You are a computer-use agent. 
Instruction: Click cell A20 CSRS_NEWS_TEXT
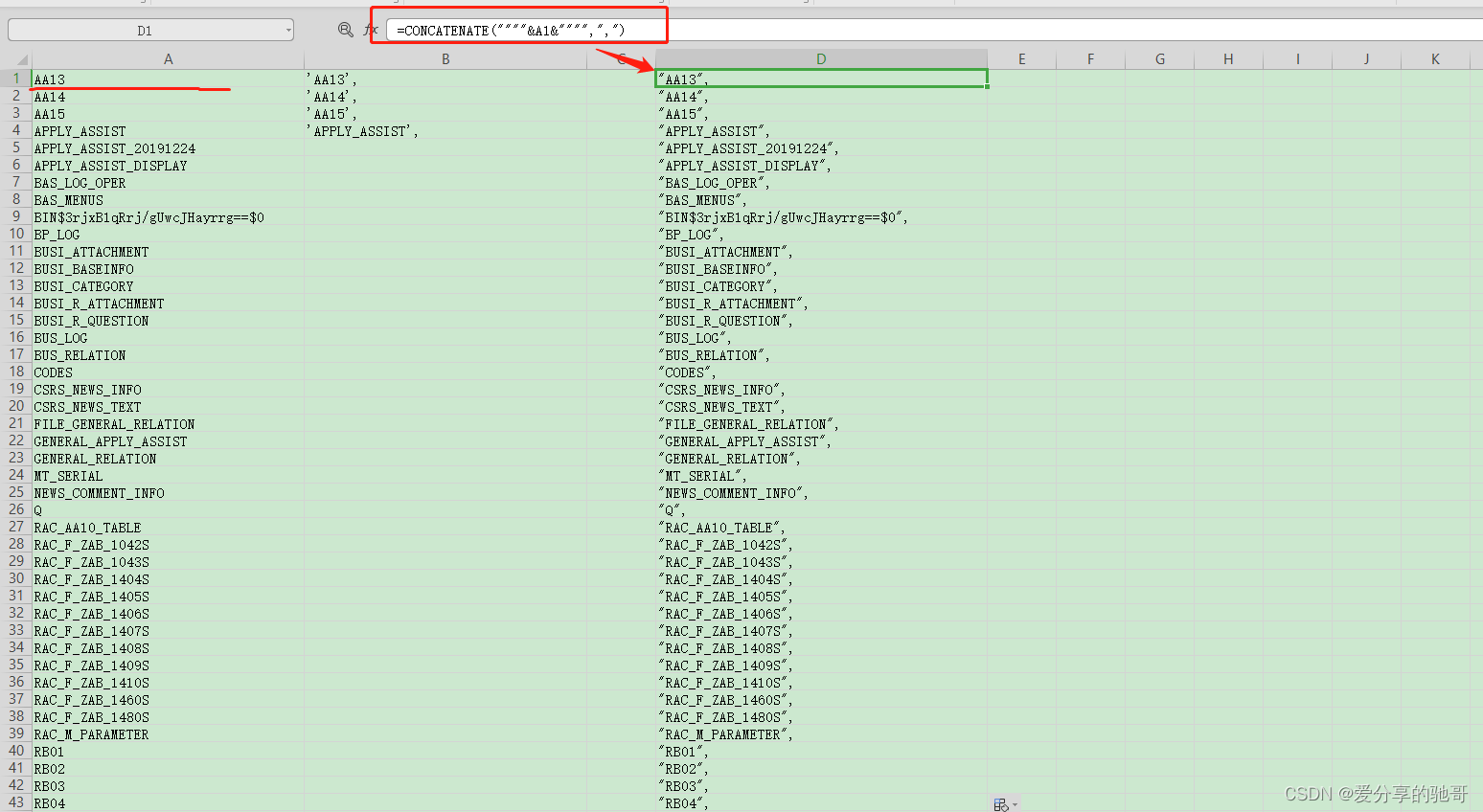[x=169, y=407]
